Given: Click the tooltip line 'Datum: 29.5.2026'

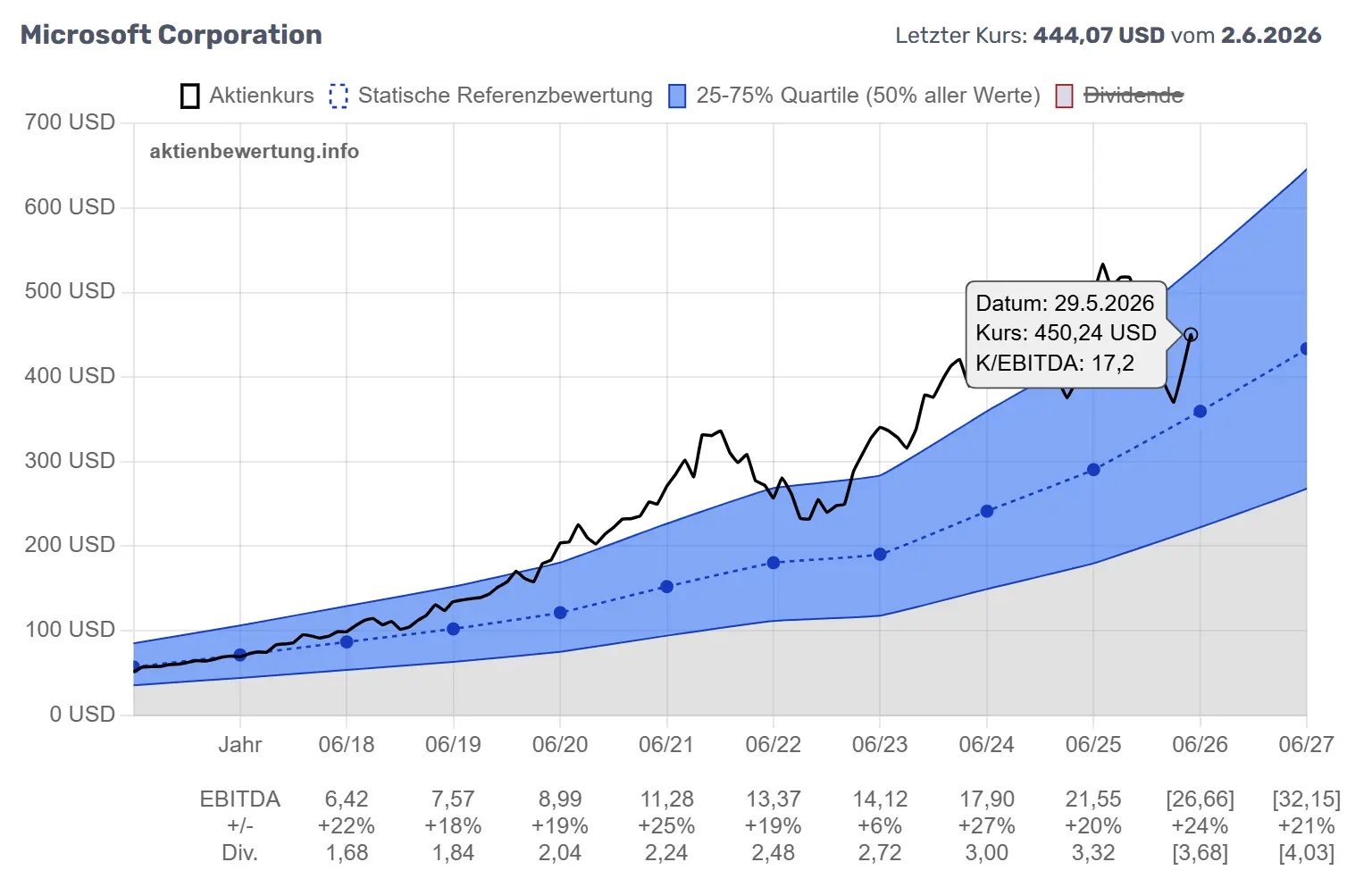Looking at the screenshot, I should pos(1065,304).
